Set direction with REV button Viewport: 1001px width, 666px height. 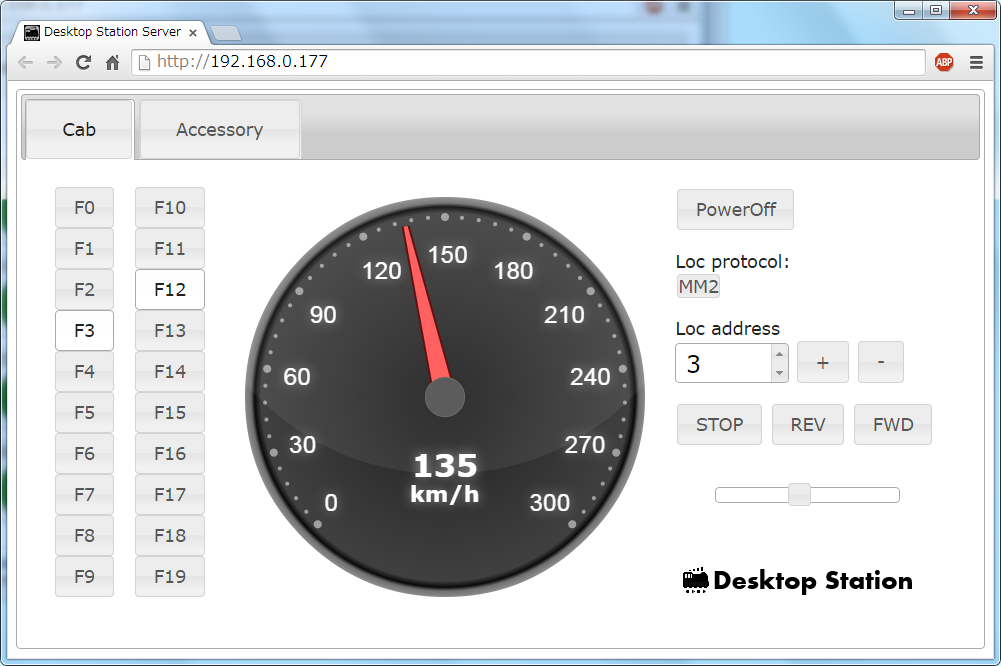click(808, 425)
